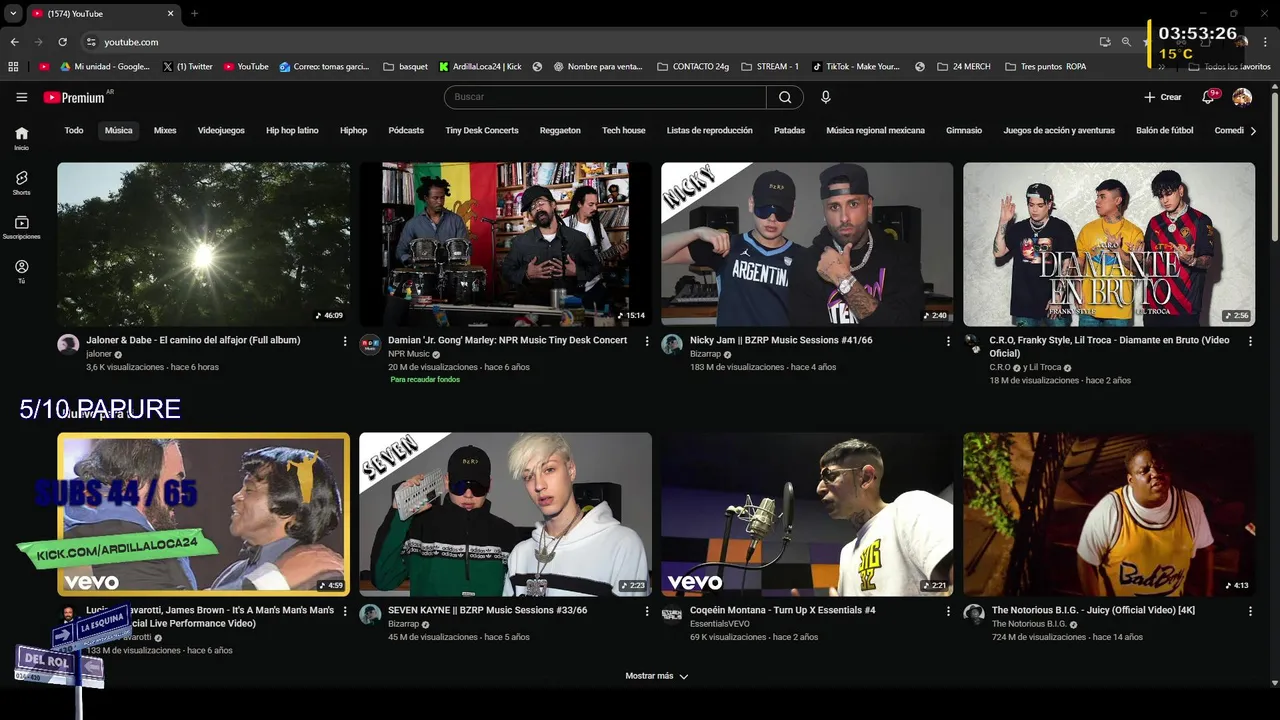
Task: Select the Mixes category chip
Action: (x=165, y=130)
